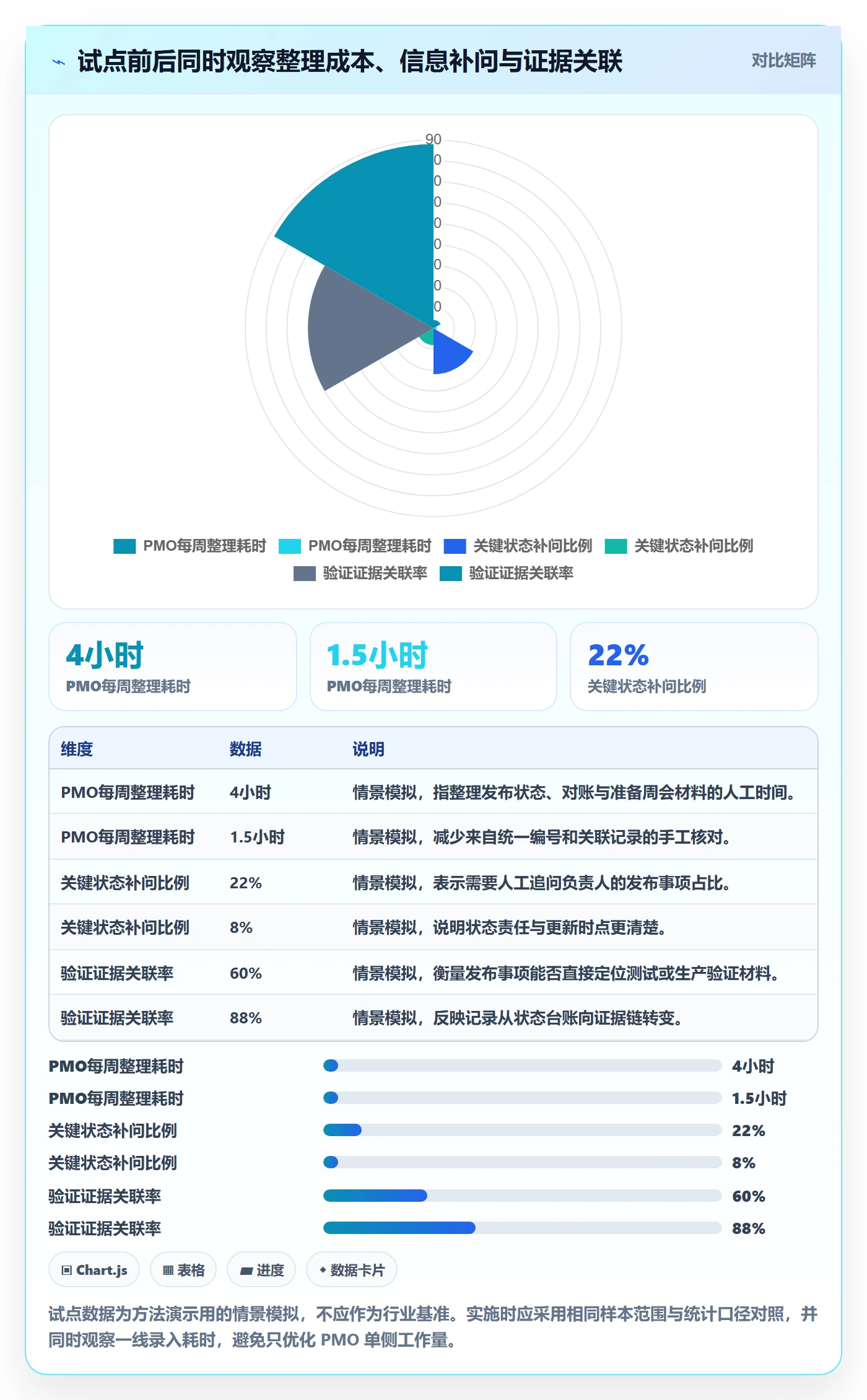Click the 8% table cell
Viewport: 867px width, 1400px height.
point(241,927)
